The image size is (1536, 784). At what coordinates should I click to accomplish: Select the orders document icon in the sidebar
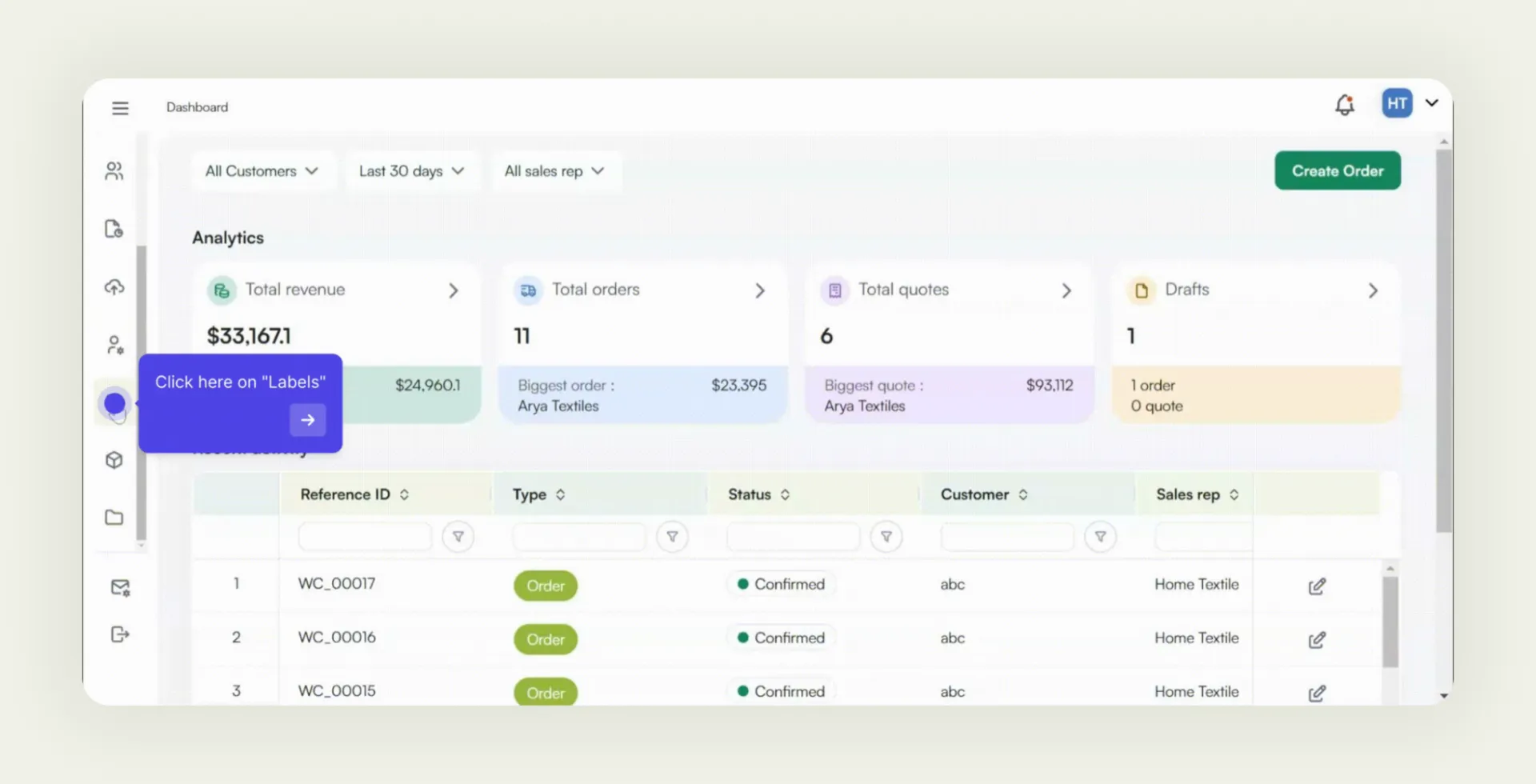pyautogui.click(x=114, y=229)
